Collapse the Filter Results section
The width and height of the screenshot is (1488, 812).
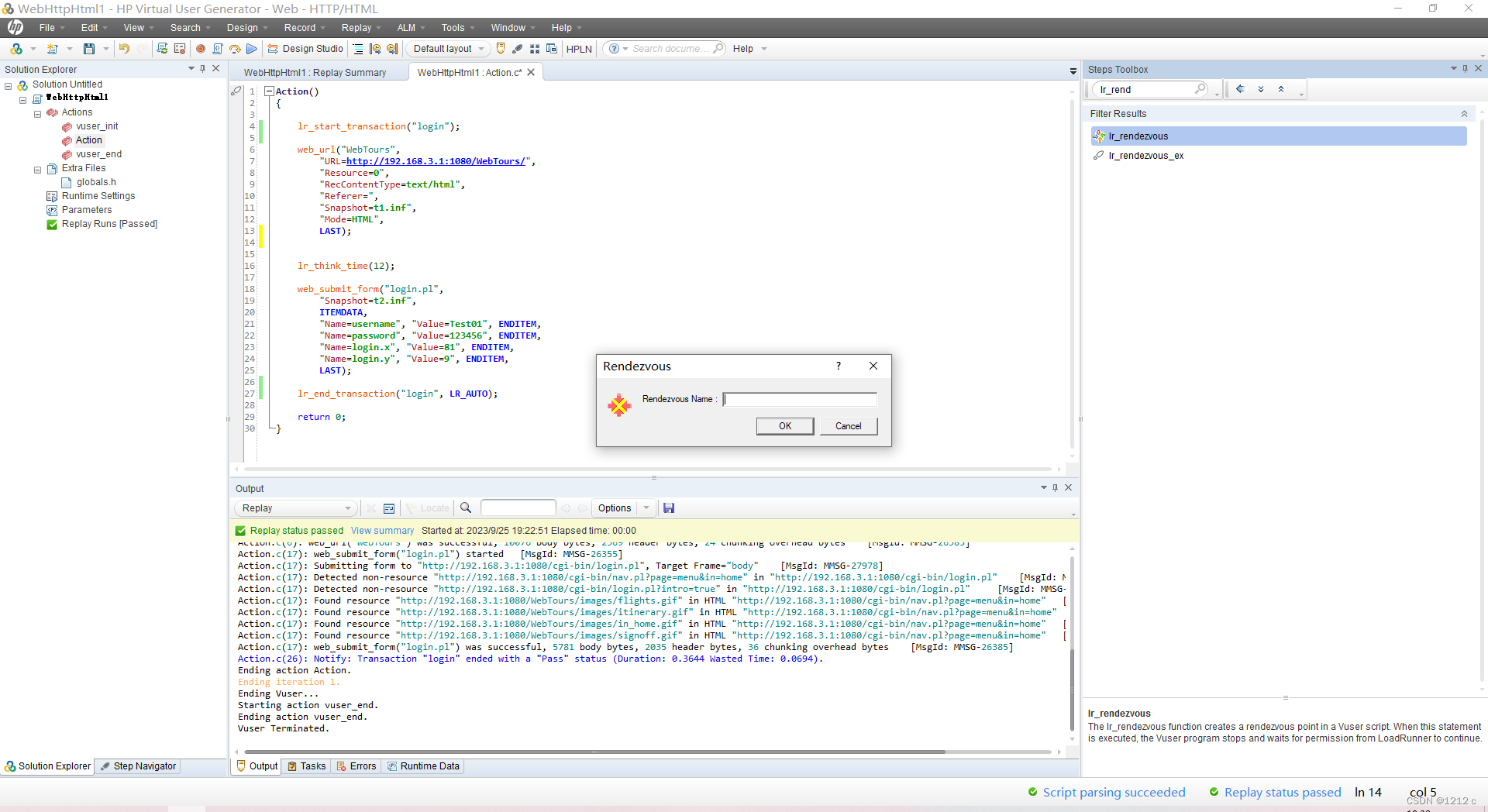pyautogui.click(x=1464, y=114)
